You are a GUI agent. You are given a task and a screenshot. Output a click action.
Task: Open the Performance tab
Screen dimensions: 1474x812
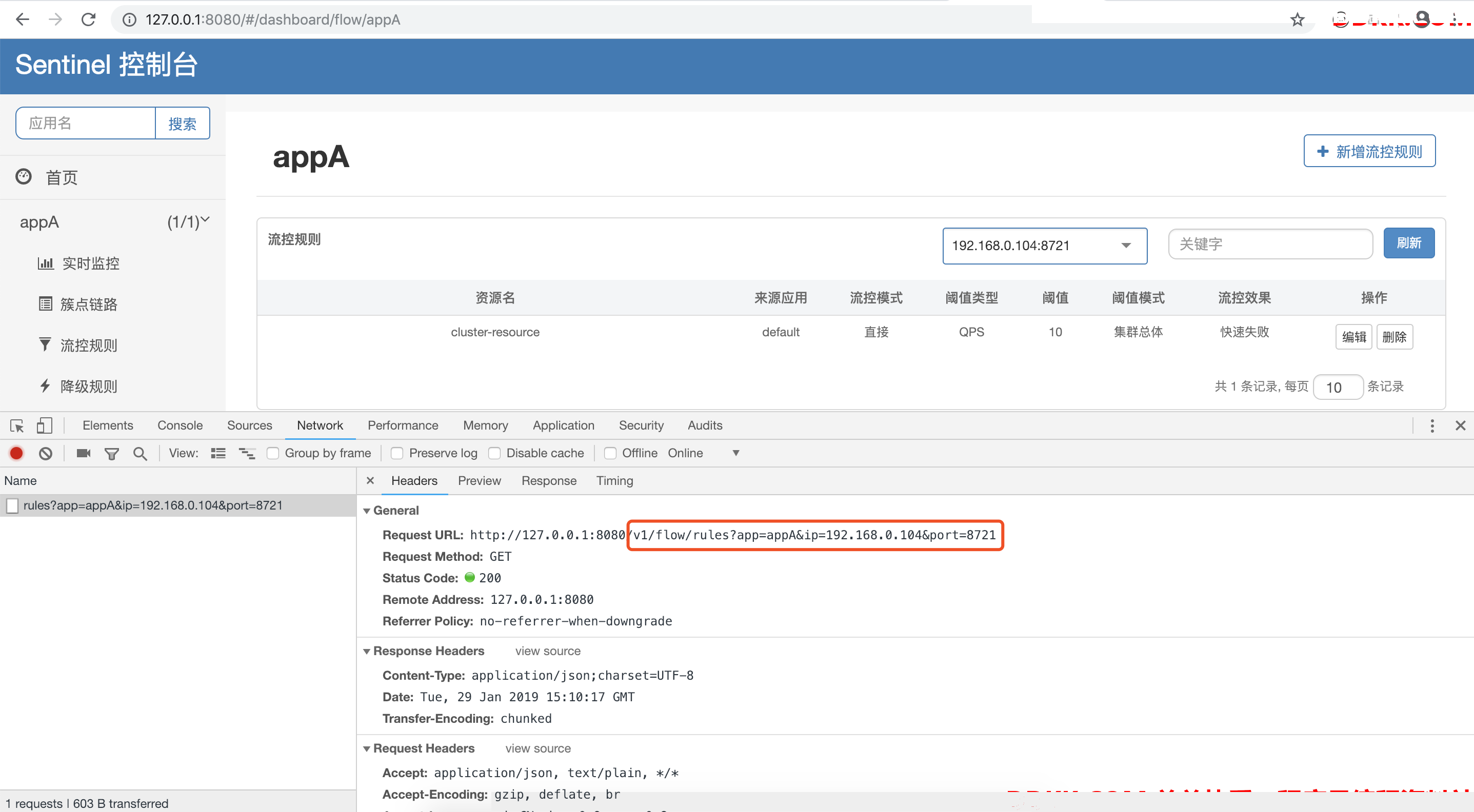[x=403, y=425]
